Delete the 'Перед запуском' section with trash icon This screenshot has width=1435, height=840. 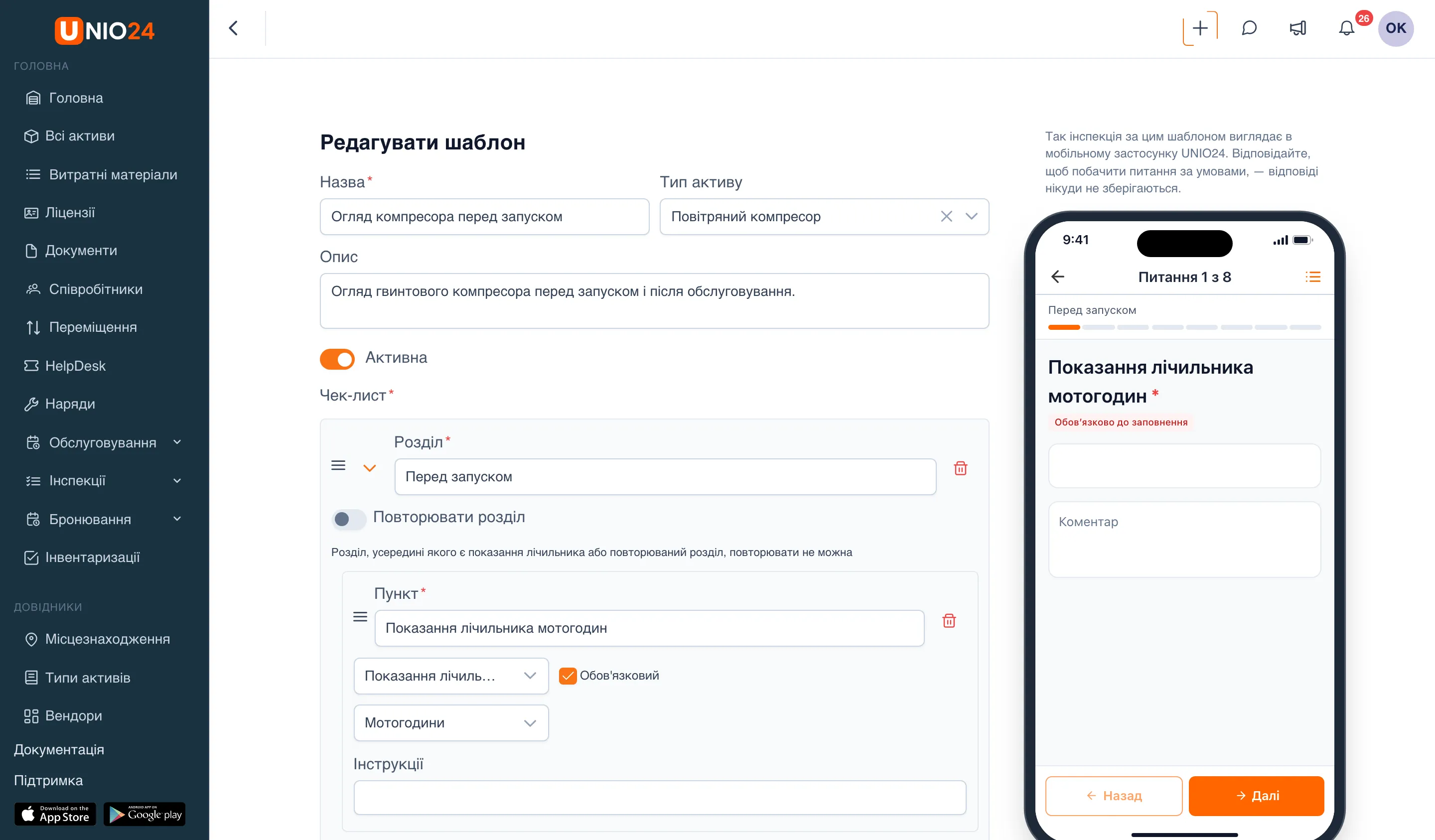(960, 468)
